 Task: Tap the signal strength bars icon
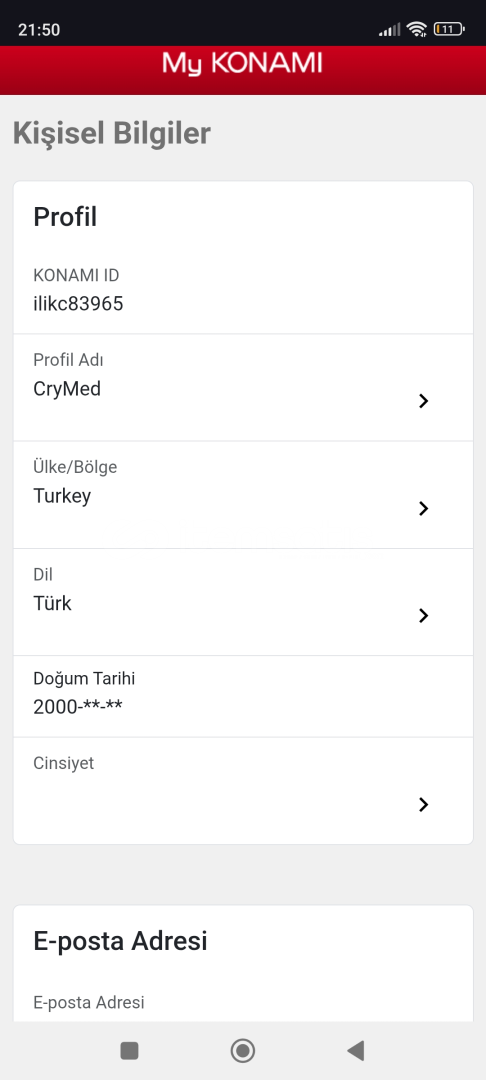pyautogui.click(x=390, y=30)
